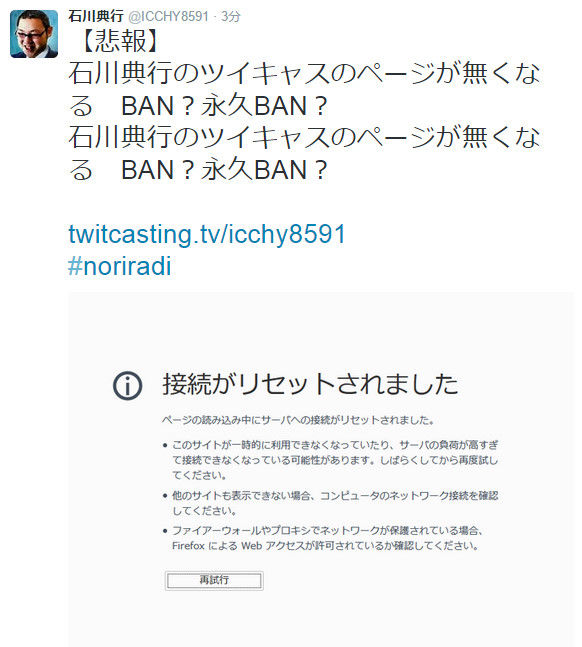Click the circled info icon beside the error heading
The image size is (582, 647).
coord(128,386)
